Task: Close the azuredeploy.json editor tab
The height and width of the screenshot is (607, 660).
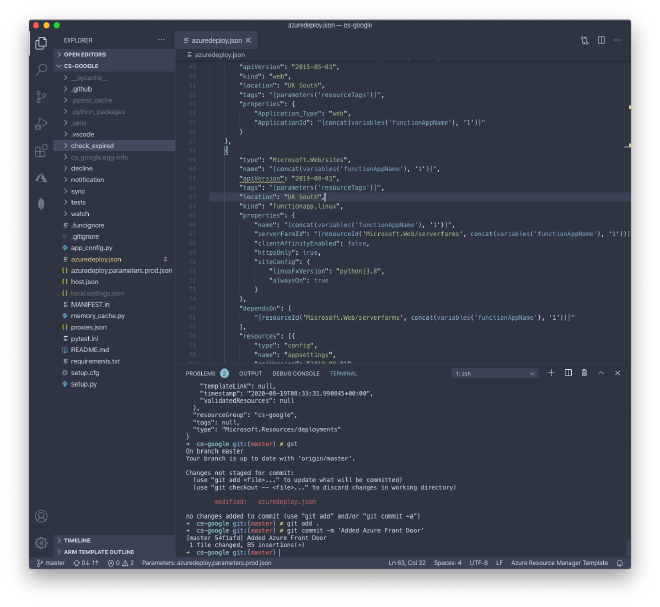Action: (x=248, y=40)
